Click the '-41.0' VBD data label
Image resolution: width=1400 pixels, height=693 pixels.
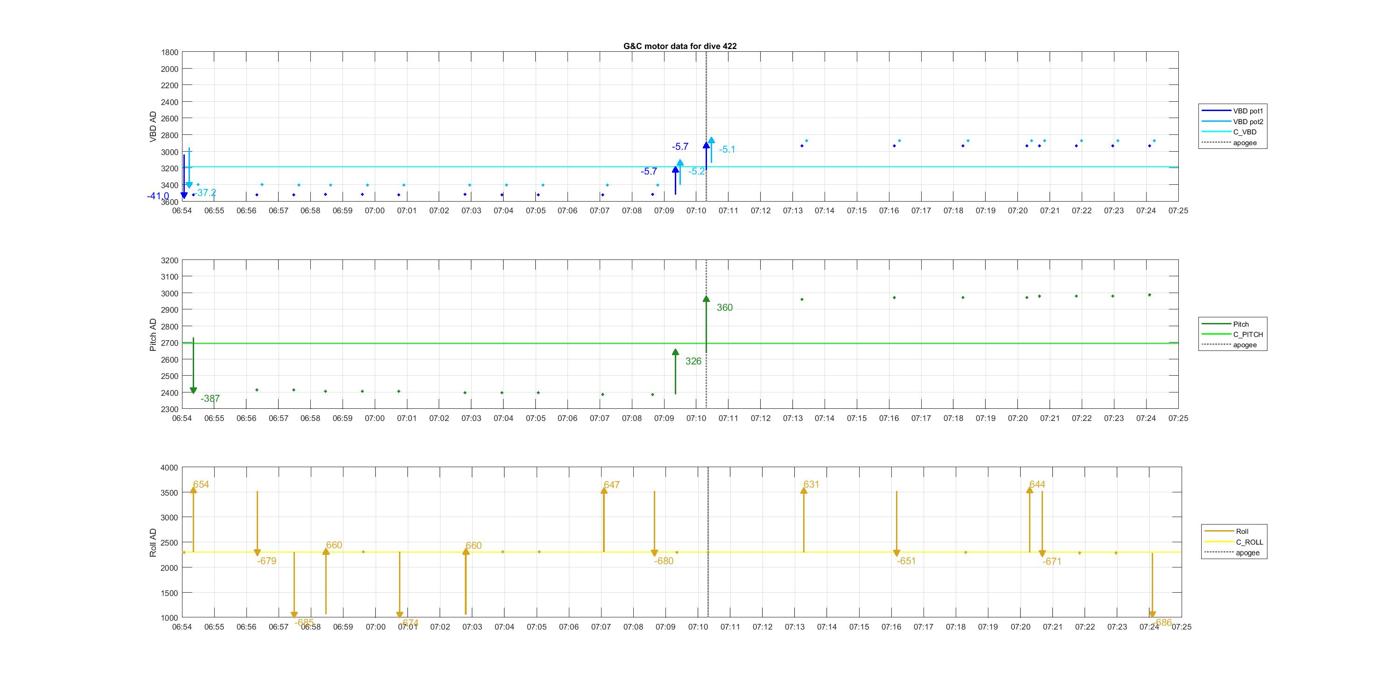(158, 196)
